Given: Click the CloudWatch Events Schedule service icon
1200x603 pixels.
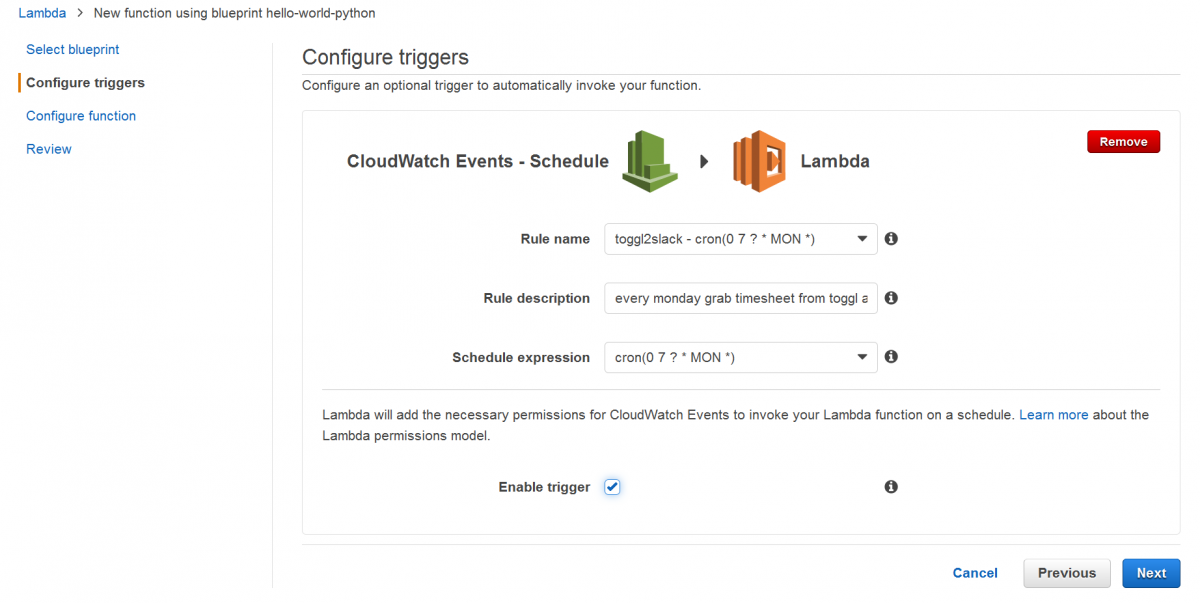Looking at the screenshot, I should 649,160.
